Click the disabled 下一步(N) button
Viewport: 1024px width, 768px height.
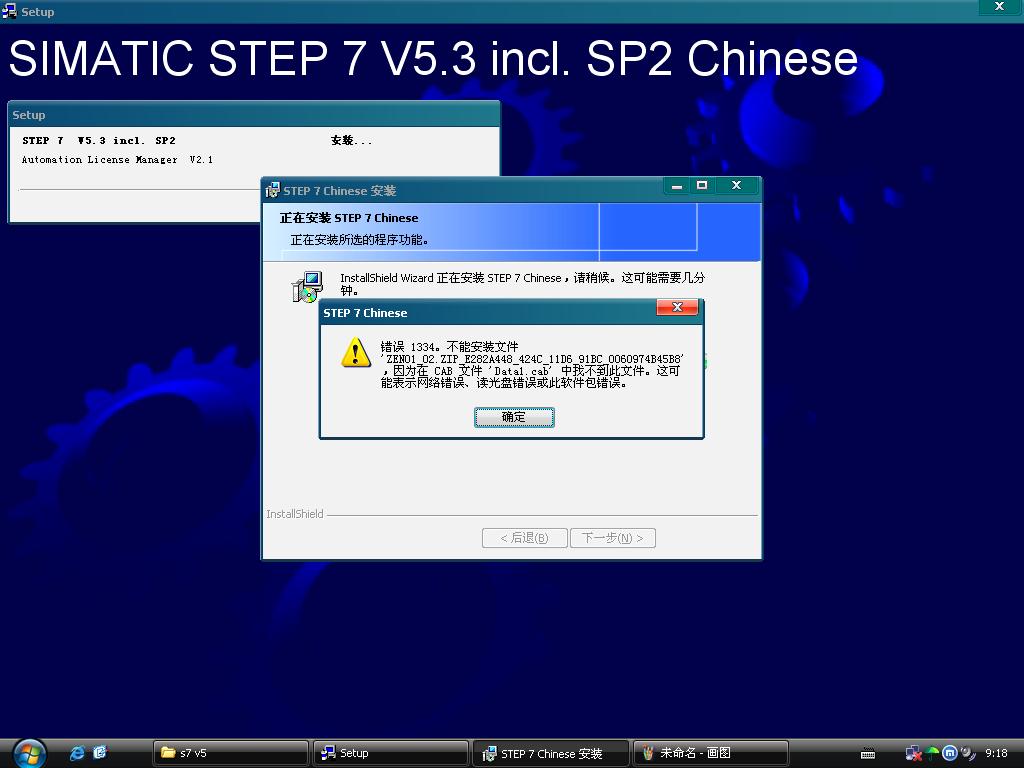pyautogui.click(x=613, y=538)
